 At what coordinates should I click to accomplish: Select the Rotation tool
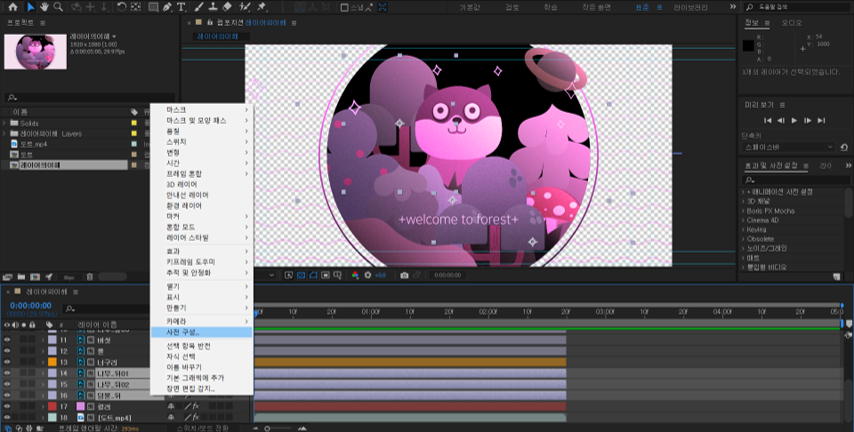coord(122,7)
